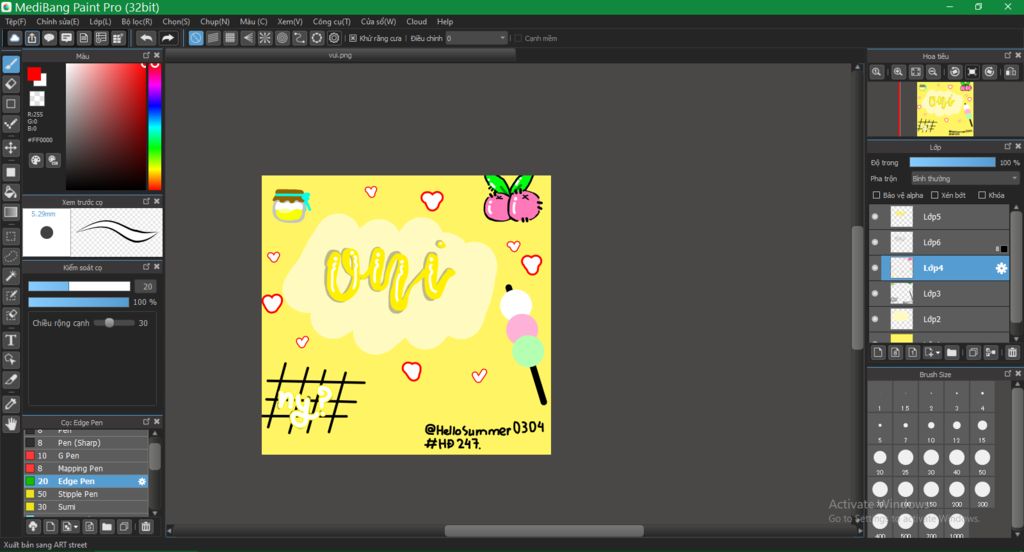
Task: Enable the grid snap icon
Action: pyautogui.click(x=230, y=38)
